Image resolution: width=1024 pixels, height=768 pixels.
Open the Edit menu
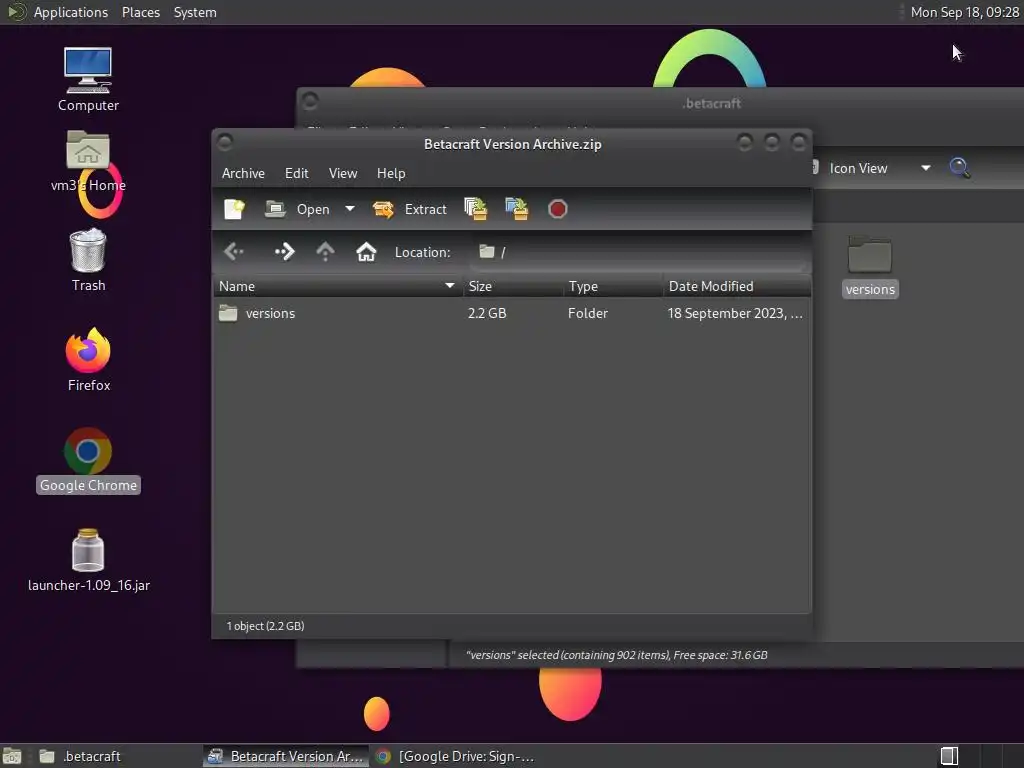pos(296,173)
